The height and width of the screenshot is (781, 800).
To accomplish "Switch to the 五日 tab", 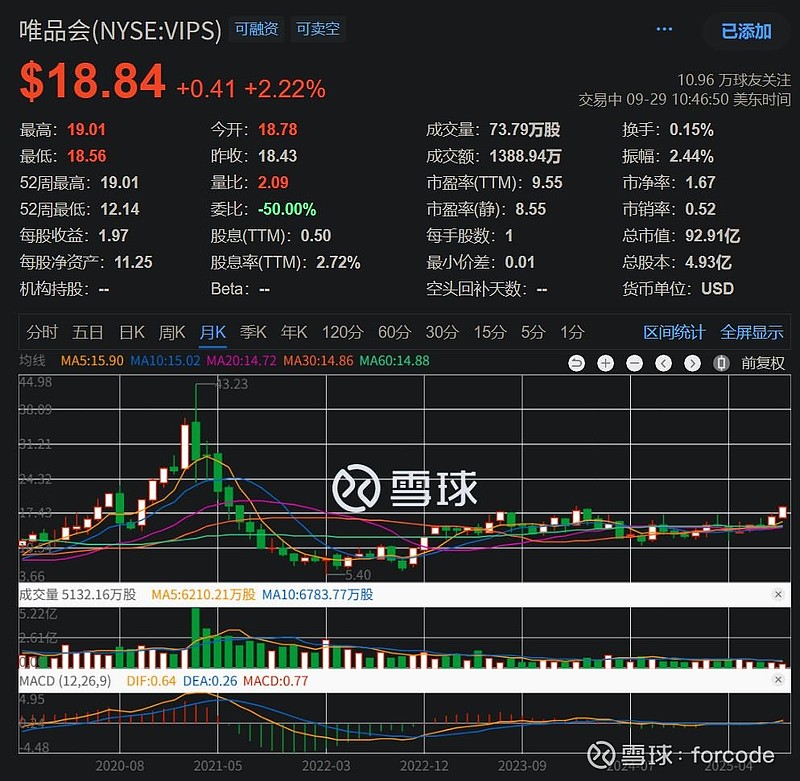I will click(x=87, y=332).
